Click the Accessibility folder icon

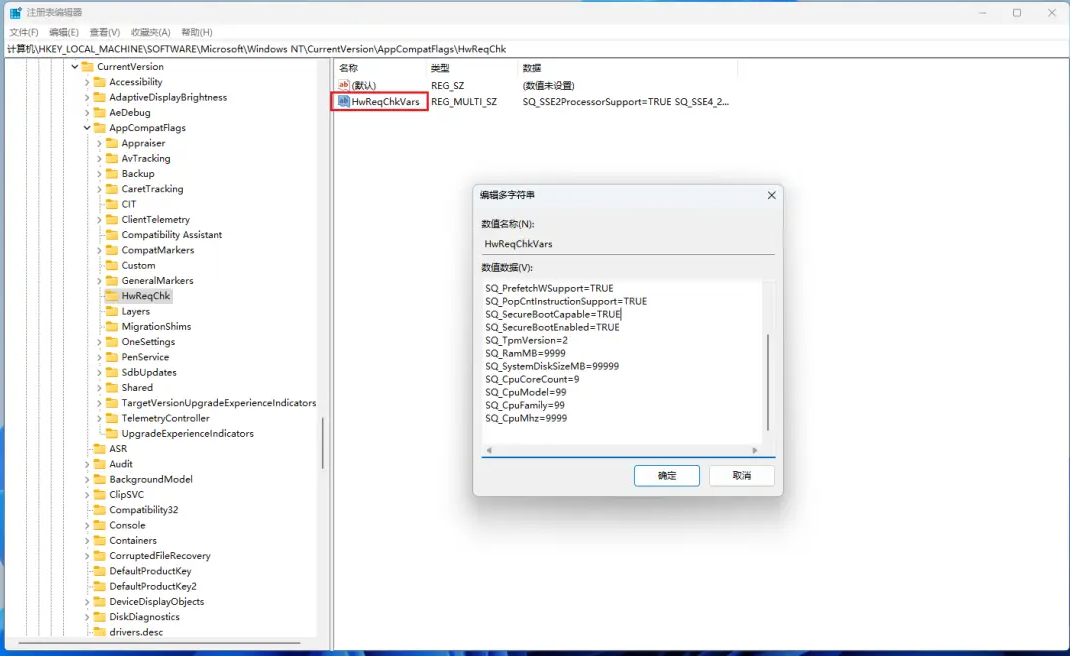(x=100, y=82)
